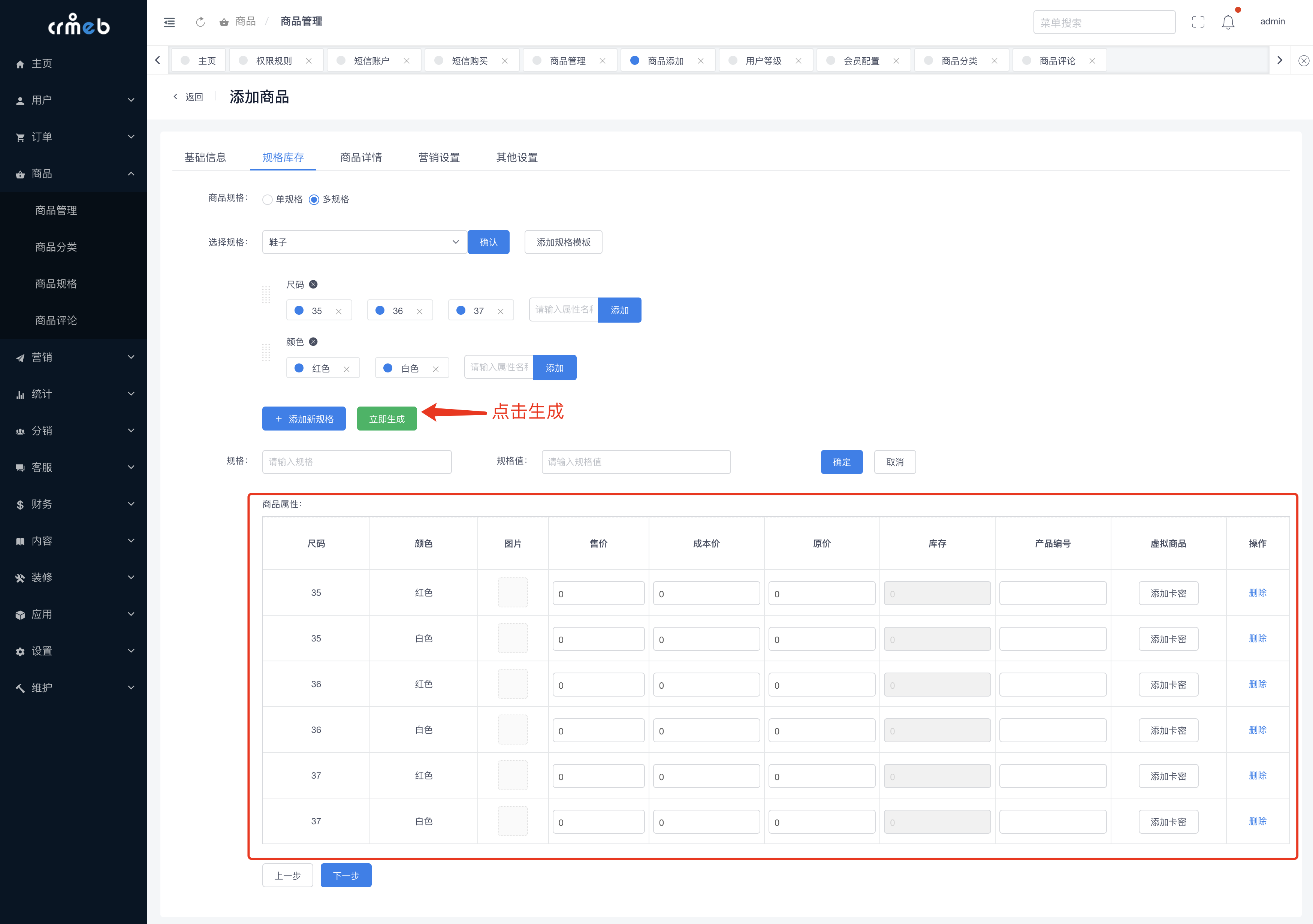Click 添加规格模板 button
The width and height of the screenshot is (1313, 924).
tap(563, 242)
